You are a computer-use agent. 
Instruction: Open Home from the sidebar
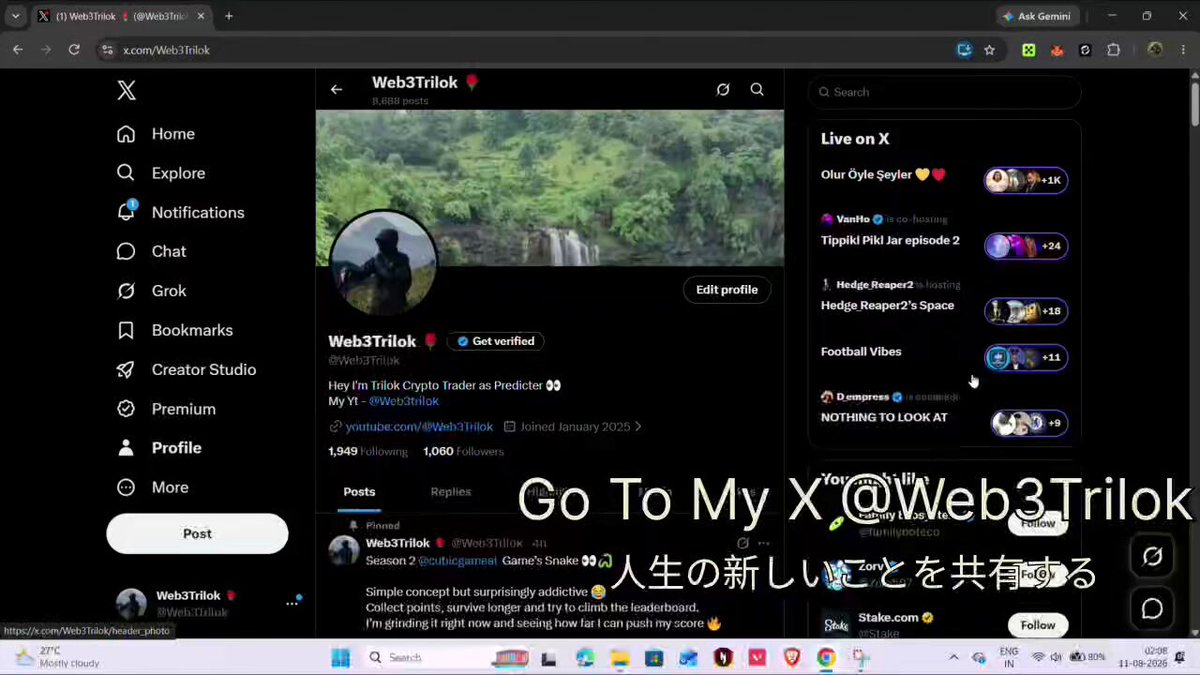pos(156,134)
